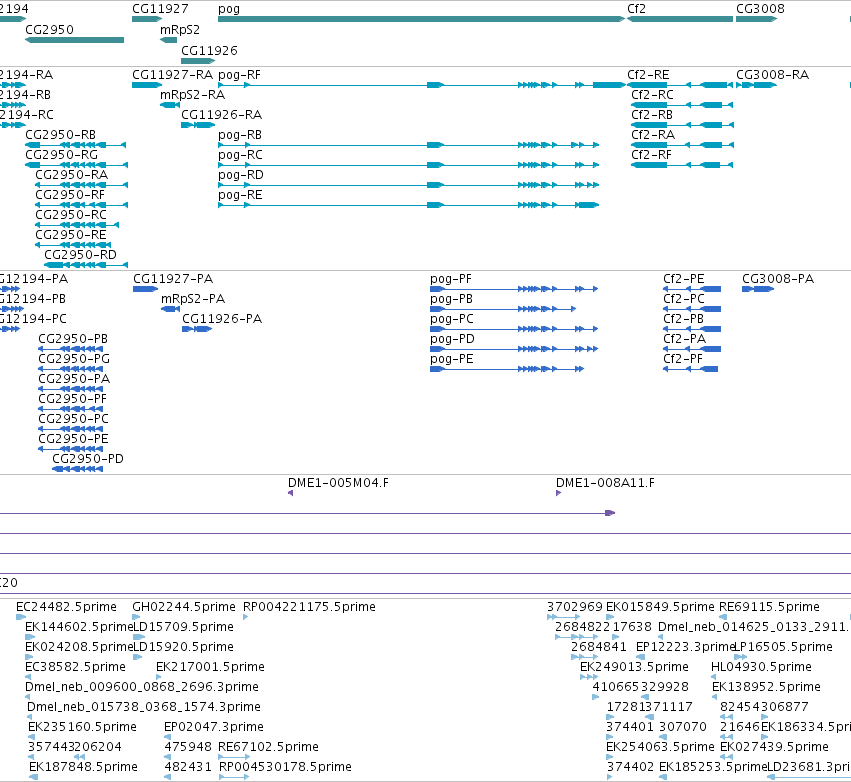
Task: Click the CG3008 gene label
Action: coord(760,9)
